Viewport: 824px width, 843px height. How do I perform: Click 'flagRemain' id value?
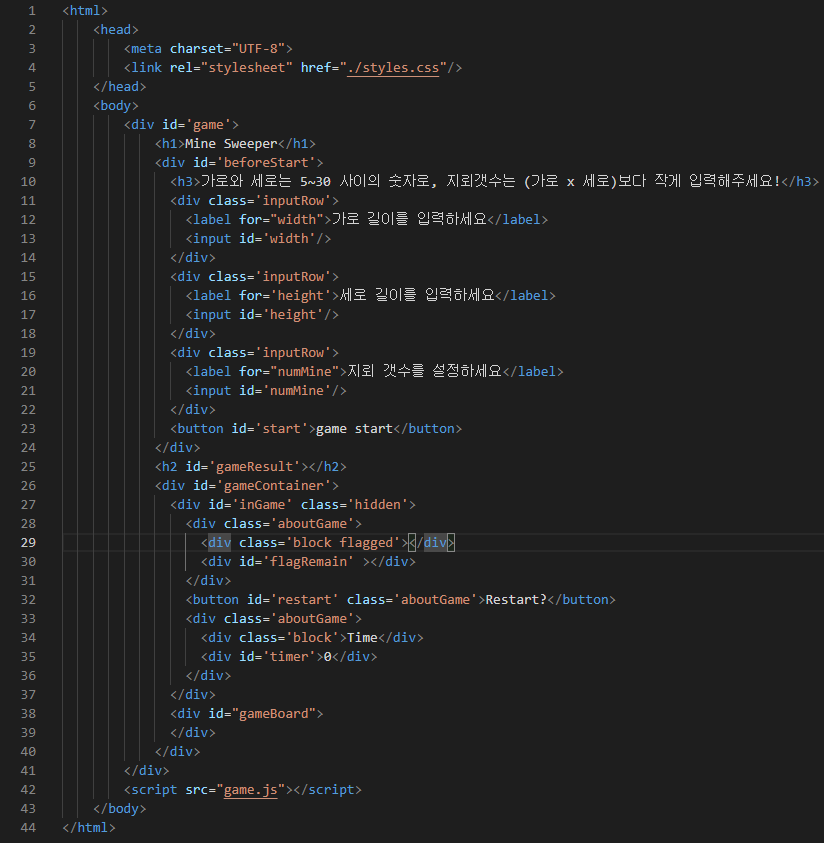(x=309, y=562)
